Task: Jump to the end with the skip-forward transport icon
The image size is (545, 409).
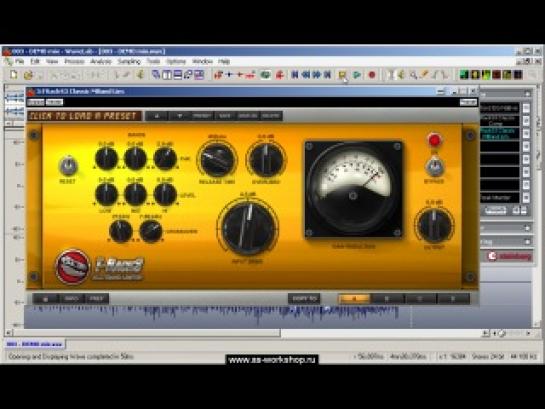Action: [327, 74]
